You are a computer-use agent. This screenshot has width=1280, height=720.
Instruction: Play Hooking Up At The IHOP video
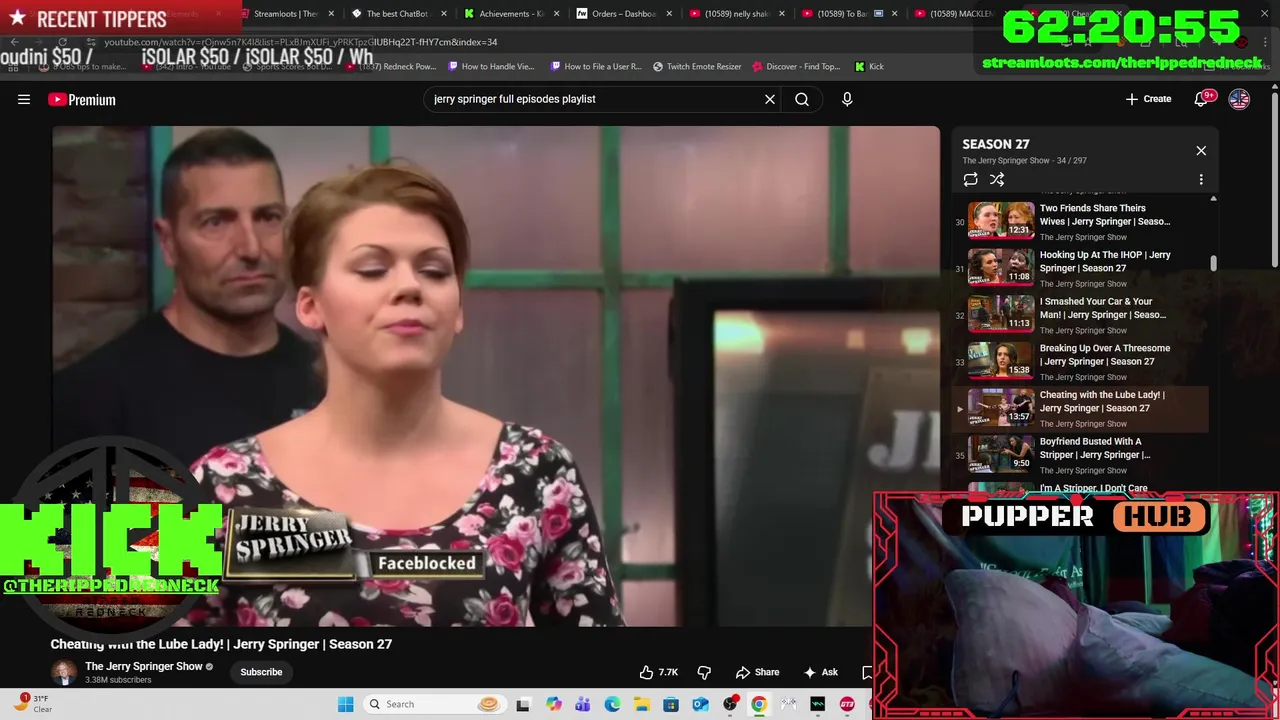coord(1082,267)
